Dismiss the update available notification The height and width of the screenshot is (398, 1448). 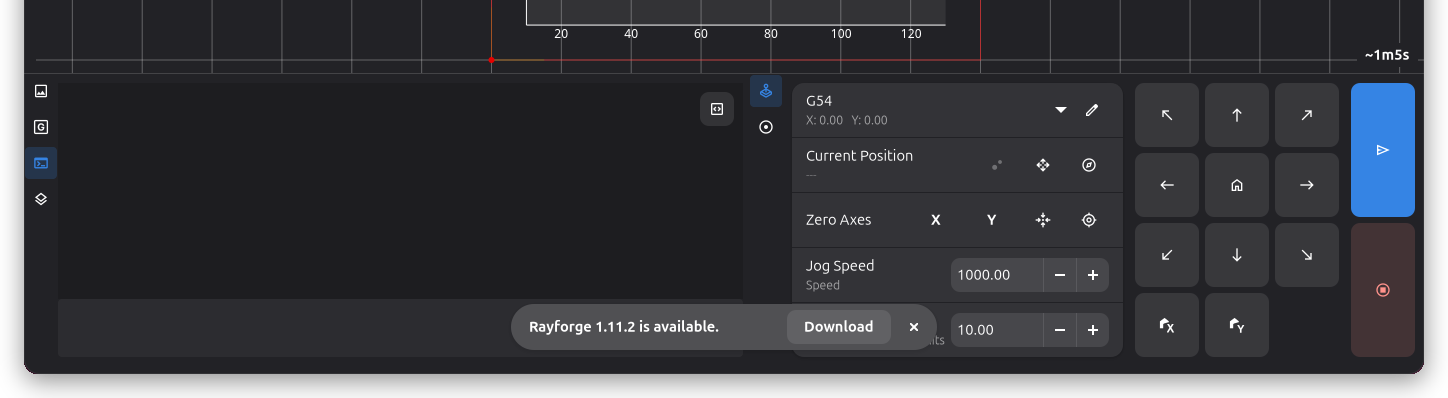click(x=914, y=327)
